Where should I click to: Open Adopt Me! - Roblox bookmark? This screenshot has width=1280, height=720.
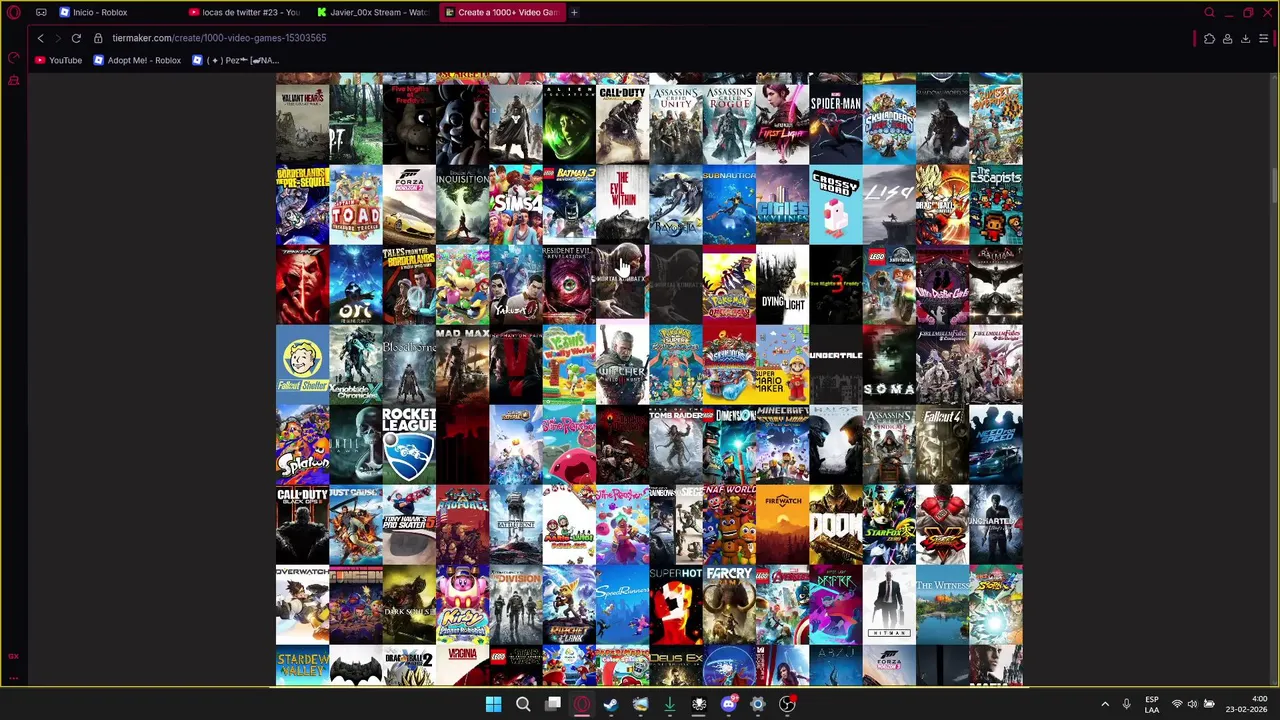pyautogui.click(x=137, y=60)
